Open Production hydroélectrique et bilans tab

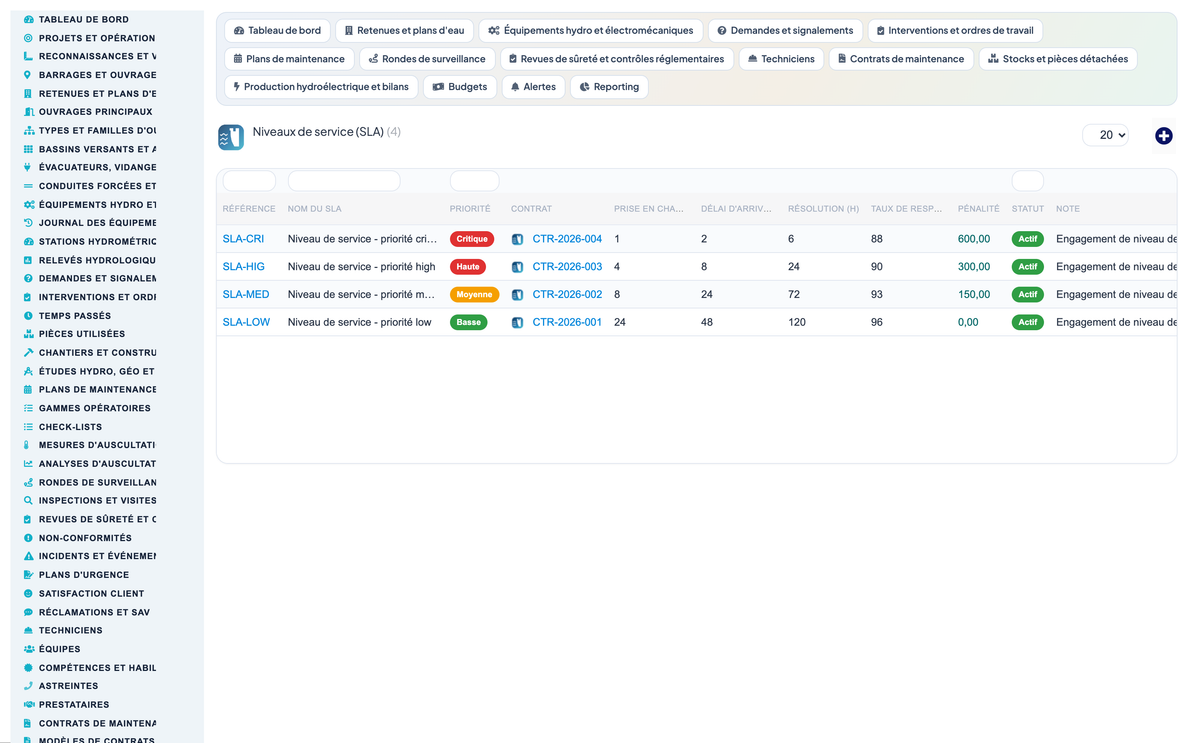pyautogui.click(x=321, y=87)
